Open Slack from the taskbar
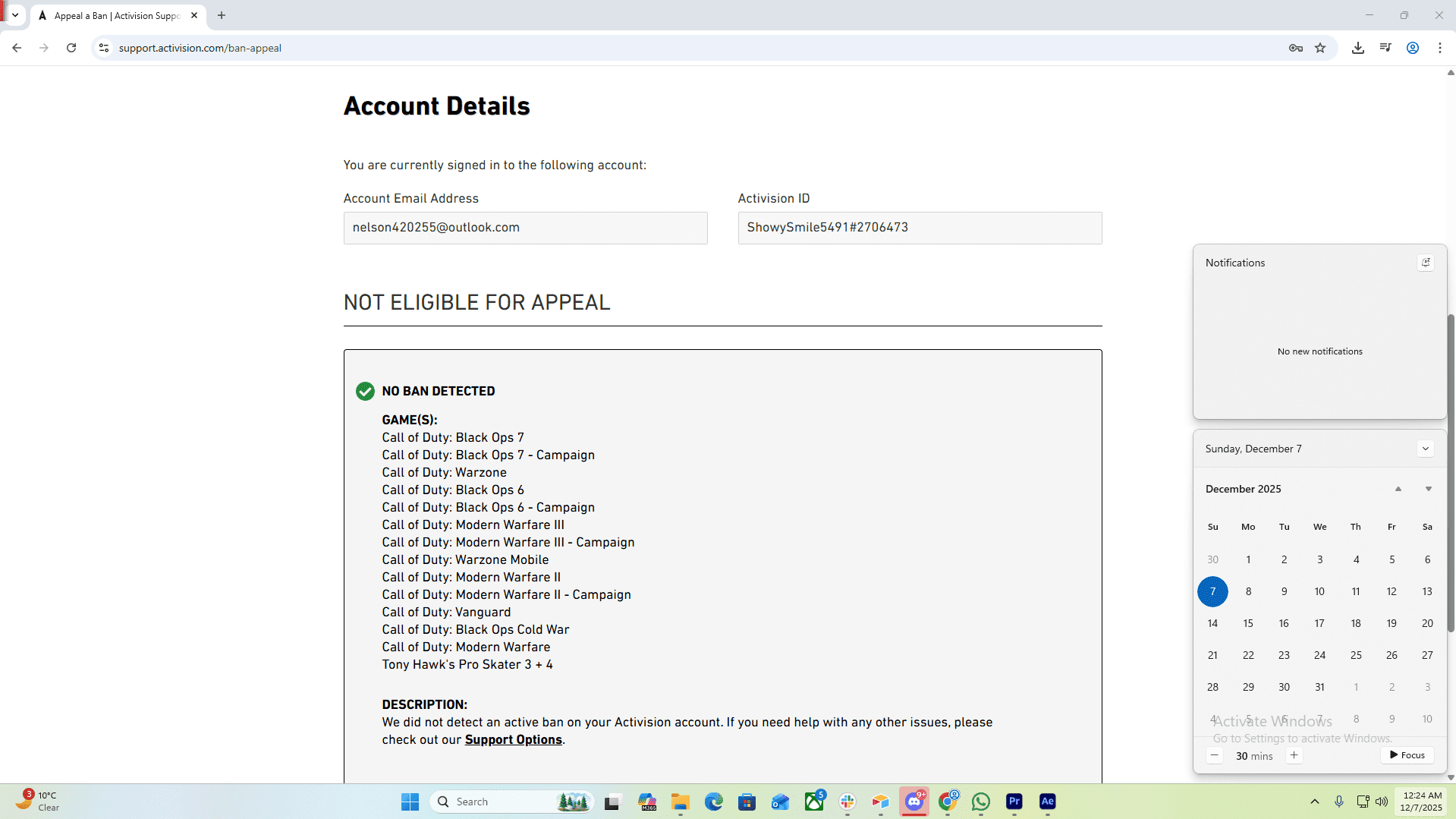Image resolution: width=1456 pixels, height=819 pixels. pyautogui.click(x=847, y=802)
